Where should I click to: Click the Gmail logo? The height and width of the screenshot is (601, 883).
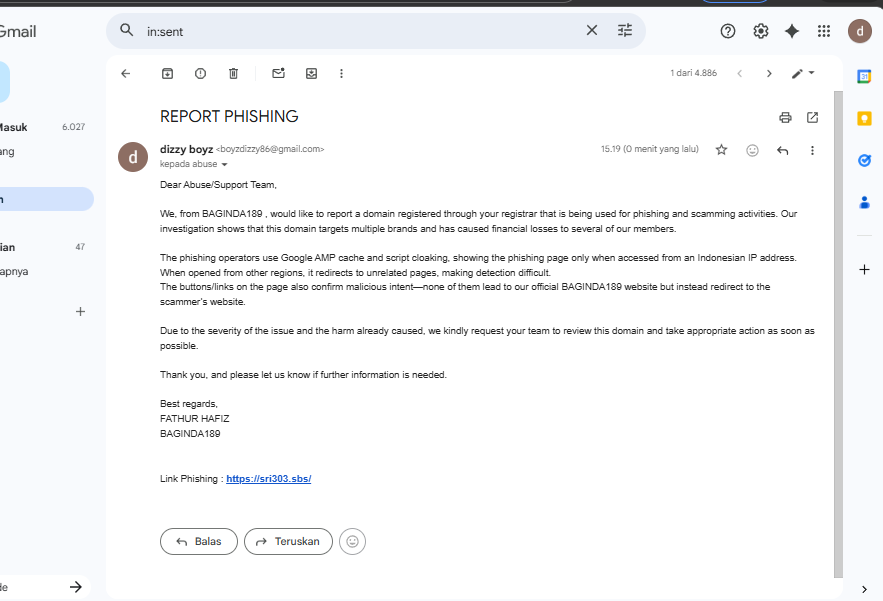[18, 32]
